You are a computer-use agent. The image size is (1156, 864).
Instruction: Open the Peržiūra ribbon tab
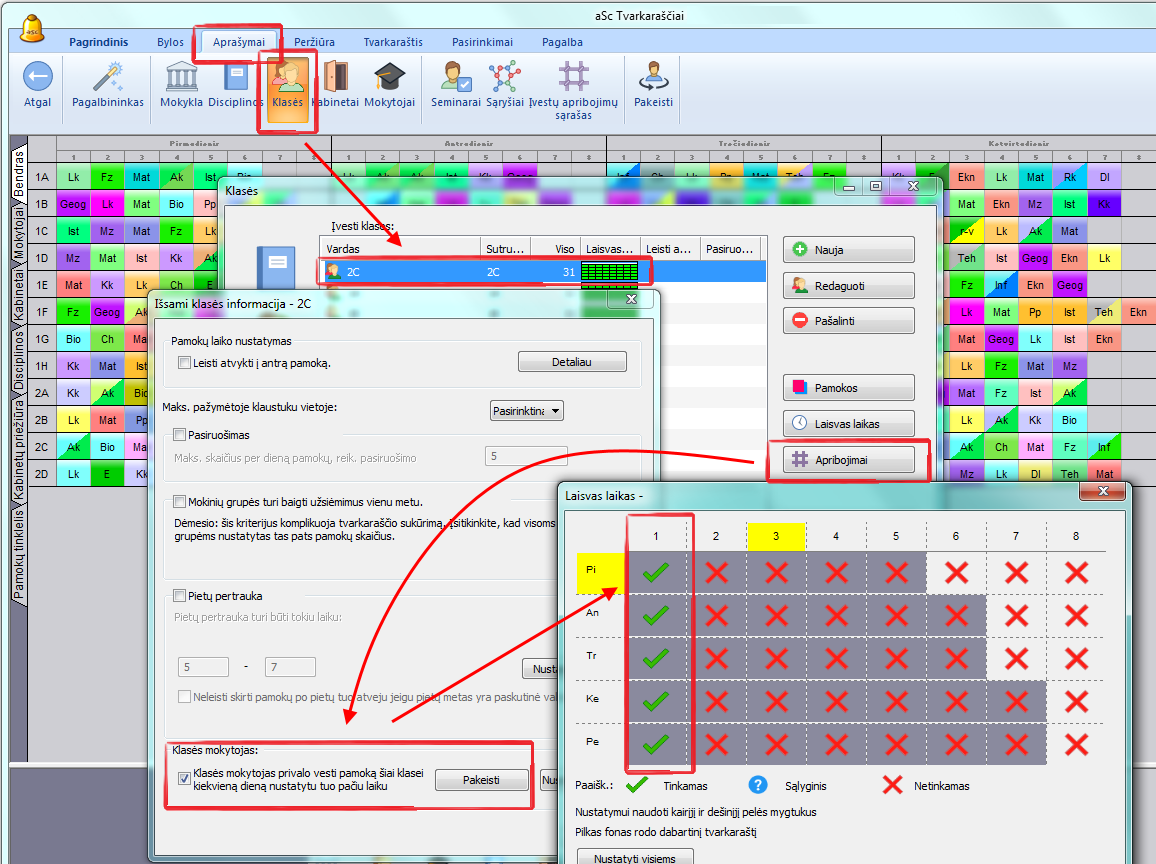[x=314, y=42]
